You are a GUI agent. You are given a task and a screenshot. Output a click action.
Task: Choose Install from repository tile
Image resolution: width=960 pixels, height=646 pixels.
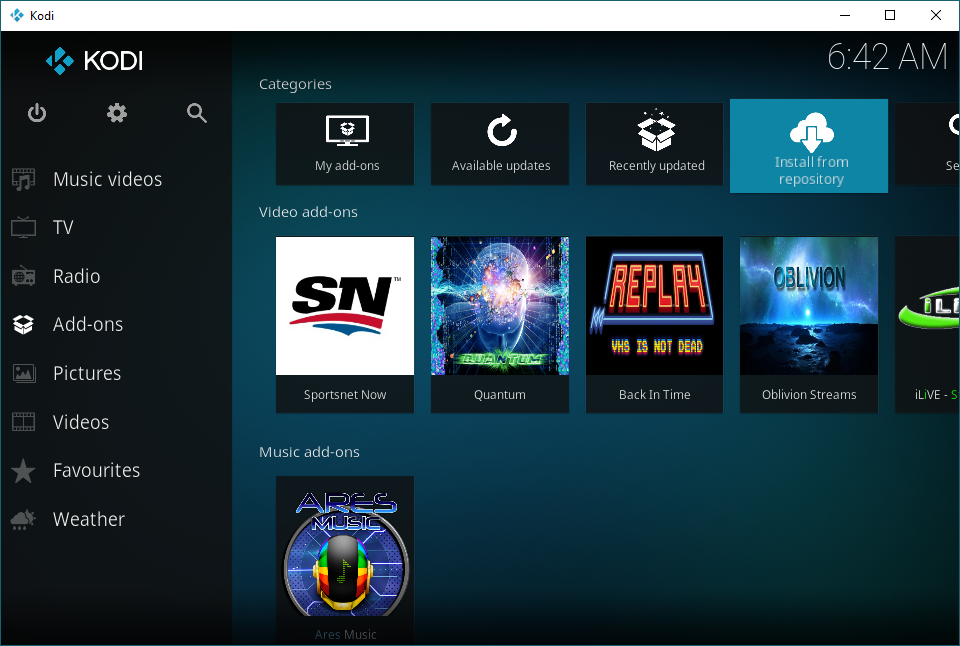point(809,146)
